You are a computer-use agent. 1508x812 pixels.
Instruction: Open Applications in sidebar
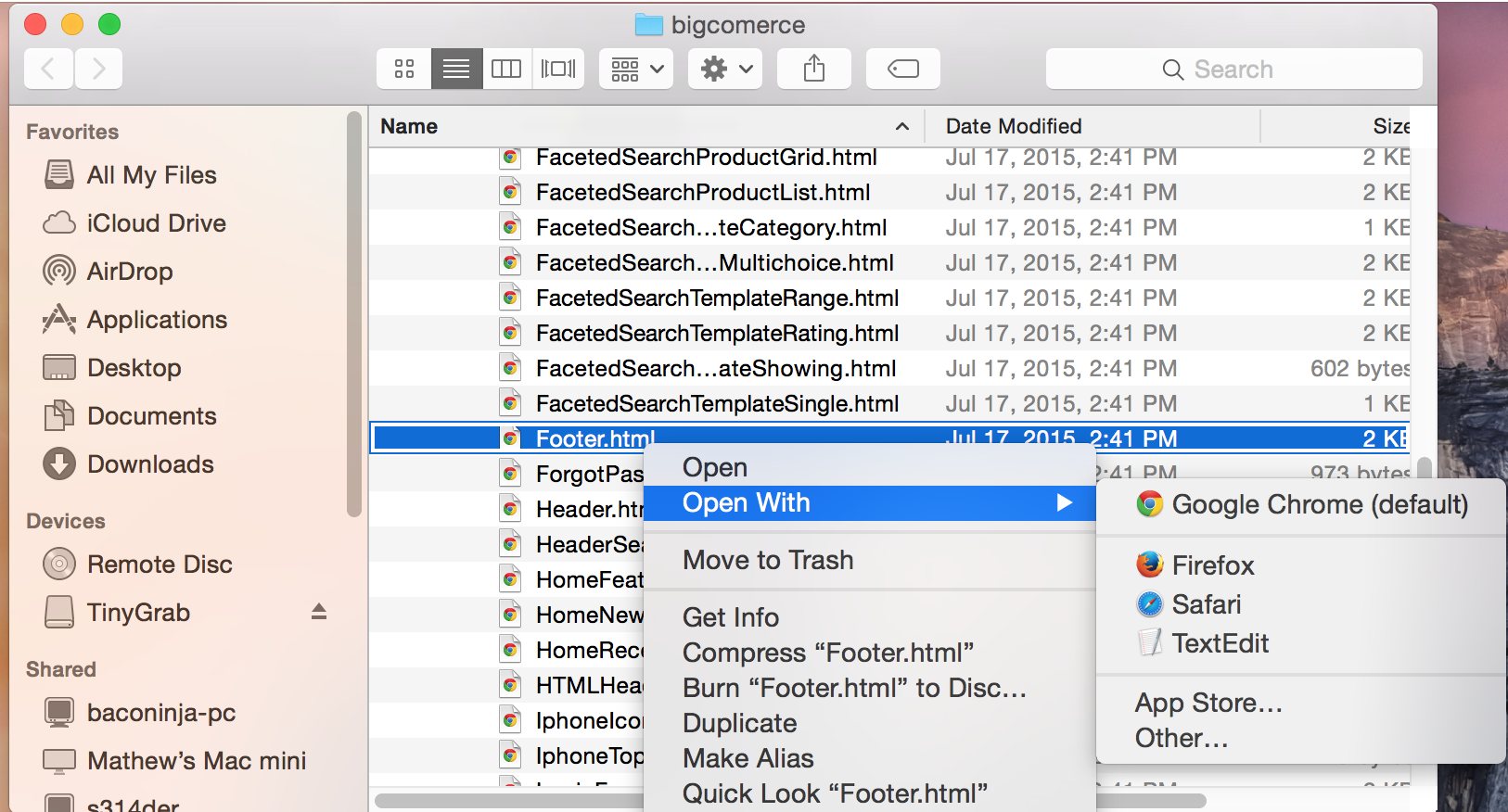point(135,320)
